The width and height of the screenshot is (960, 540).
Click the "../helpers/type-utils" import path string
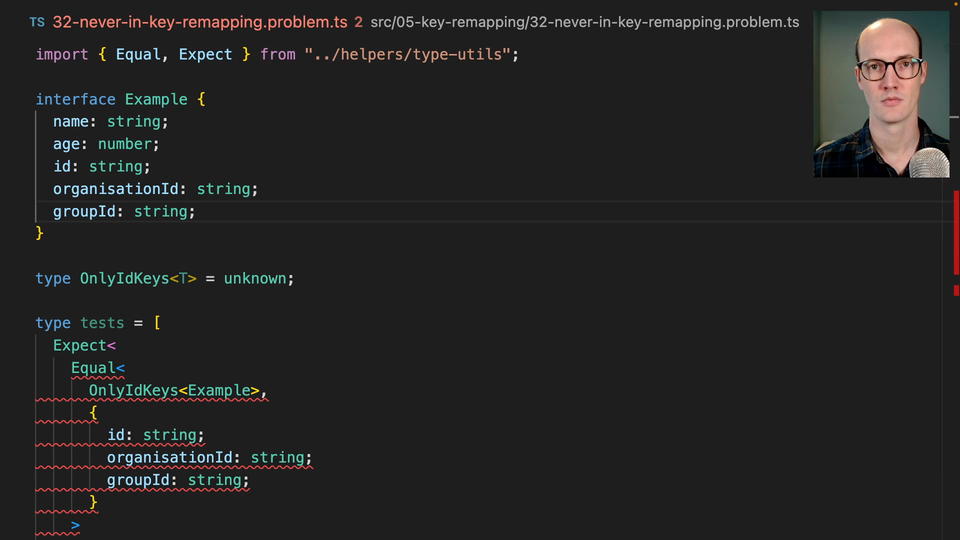(412, 54)
